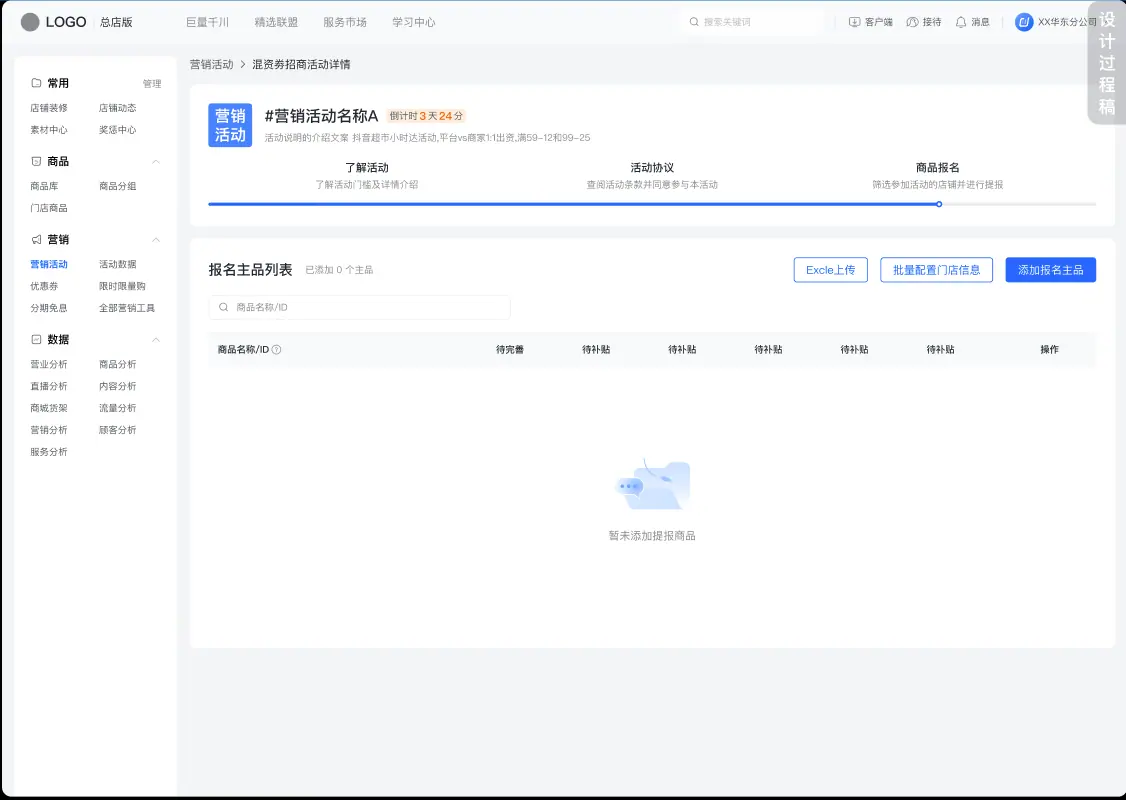Open 优惠券 in sidebar
The width and height of the screenshot is (1126, 800).
pyautogui.click(x=45, y=286)
